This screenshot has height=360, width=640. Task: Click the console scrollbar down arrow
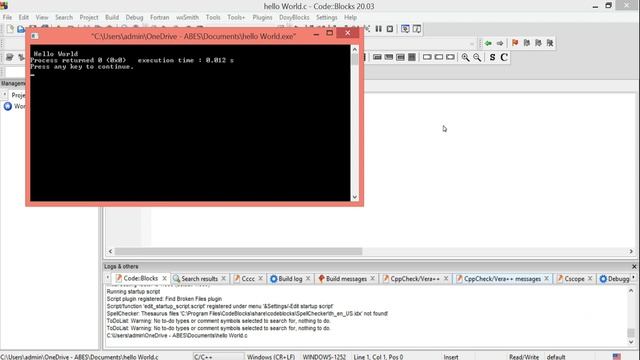355,197
